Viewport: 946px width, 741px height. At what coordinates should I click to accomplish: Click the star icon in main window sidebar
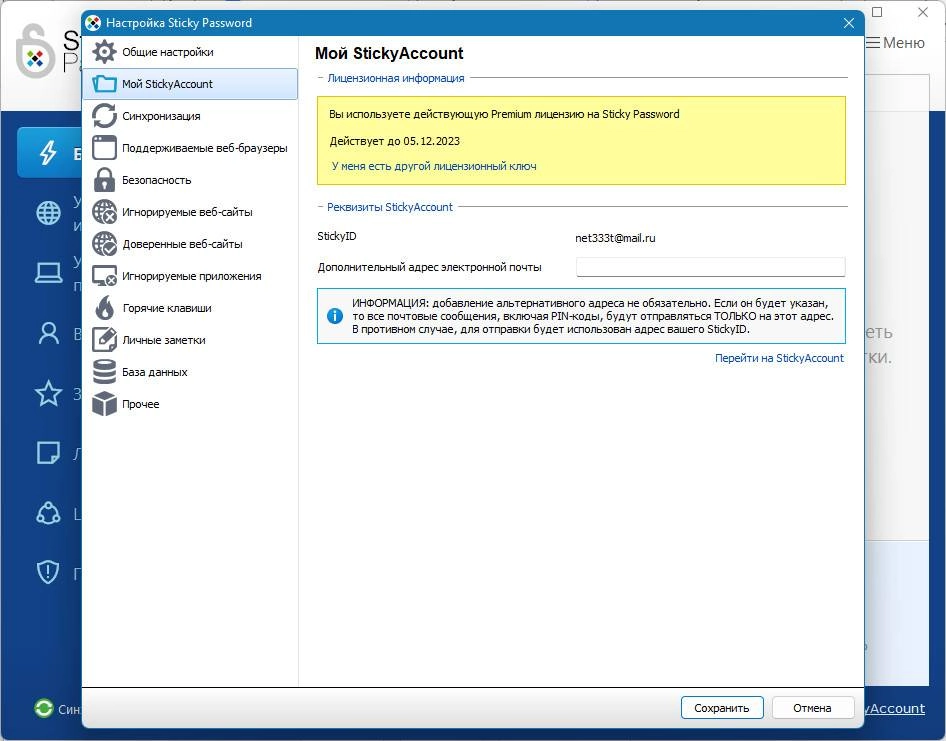48,393
